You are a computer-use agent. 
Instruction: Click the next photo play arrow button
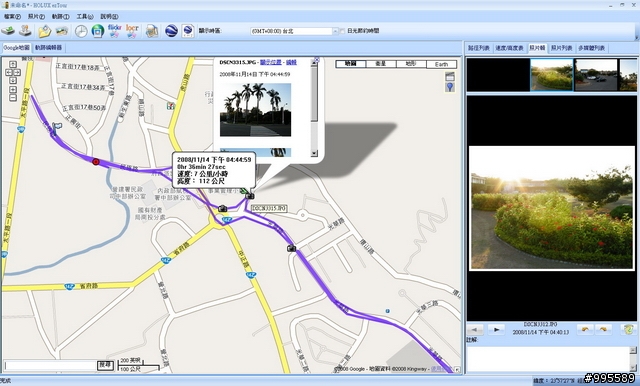(x=496, y=329)
